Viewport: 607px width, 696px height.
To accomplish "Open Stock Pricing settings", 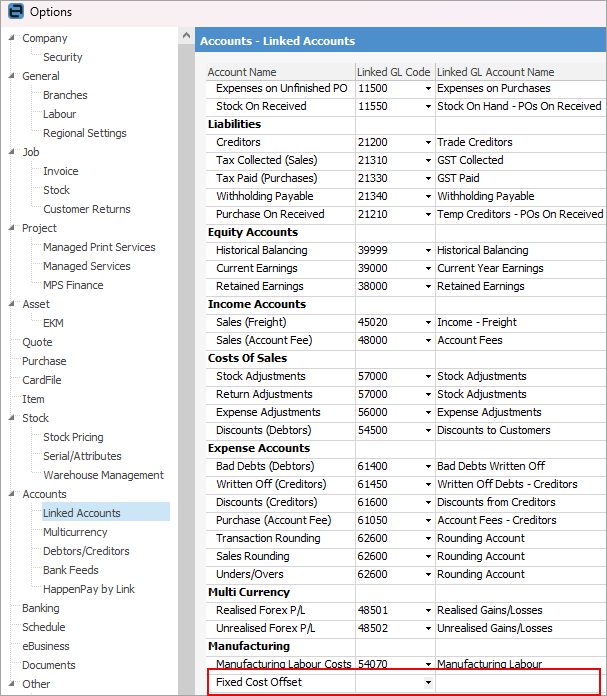I will pos(73,437).
